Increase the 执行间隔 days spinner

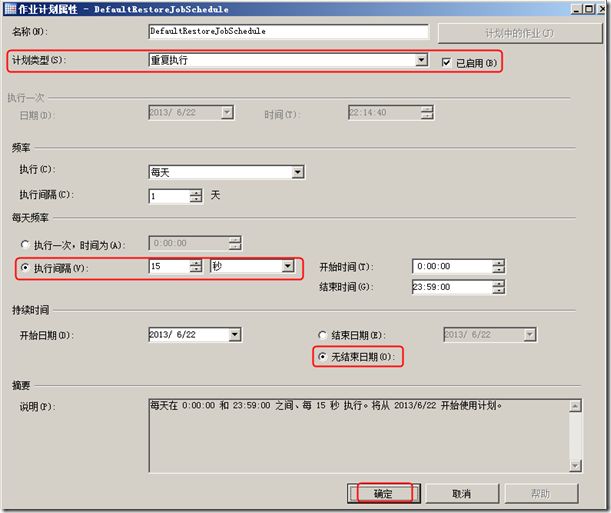click(x=196, y=193)
